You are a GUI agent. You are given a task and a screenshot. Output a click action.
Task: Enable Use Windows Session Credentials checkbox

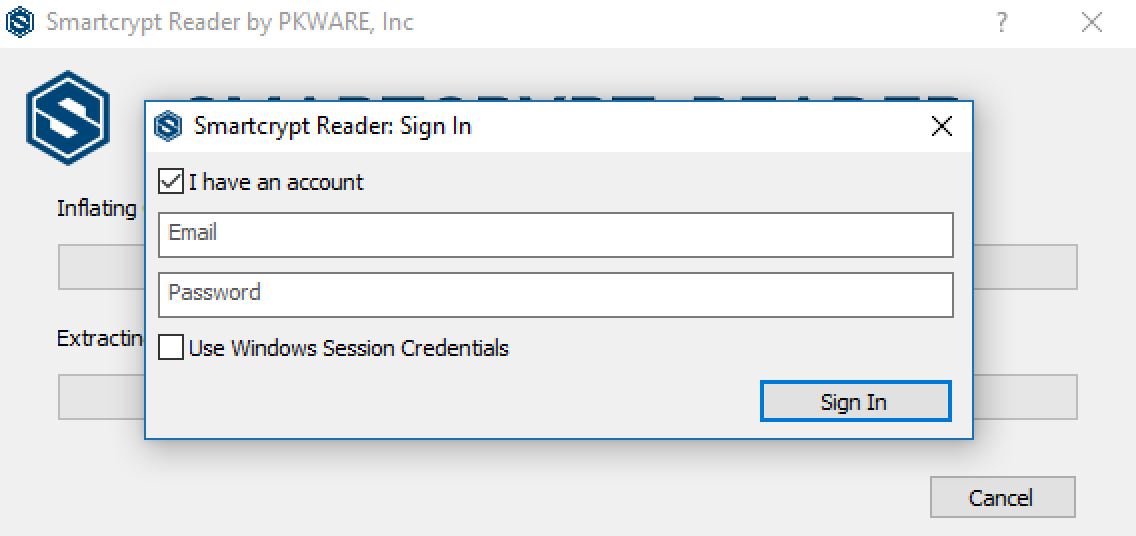(x=171, y=348)
